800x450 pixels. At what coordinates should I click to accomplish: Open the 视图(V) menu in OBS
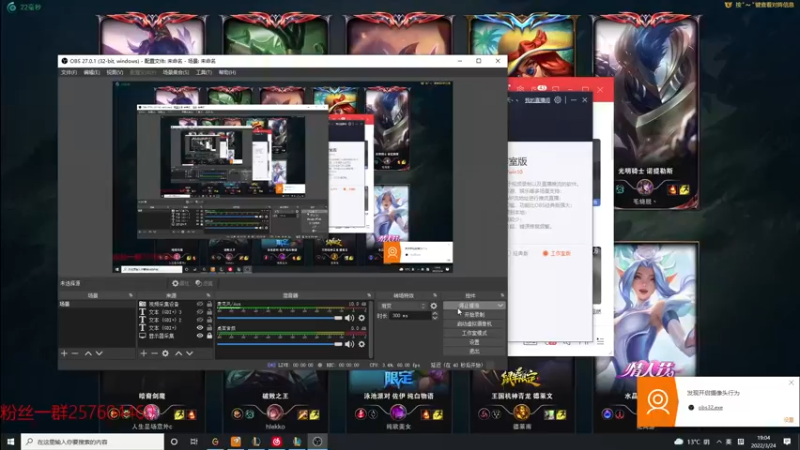pos(114,72)
